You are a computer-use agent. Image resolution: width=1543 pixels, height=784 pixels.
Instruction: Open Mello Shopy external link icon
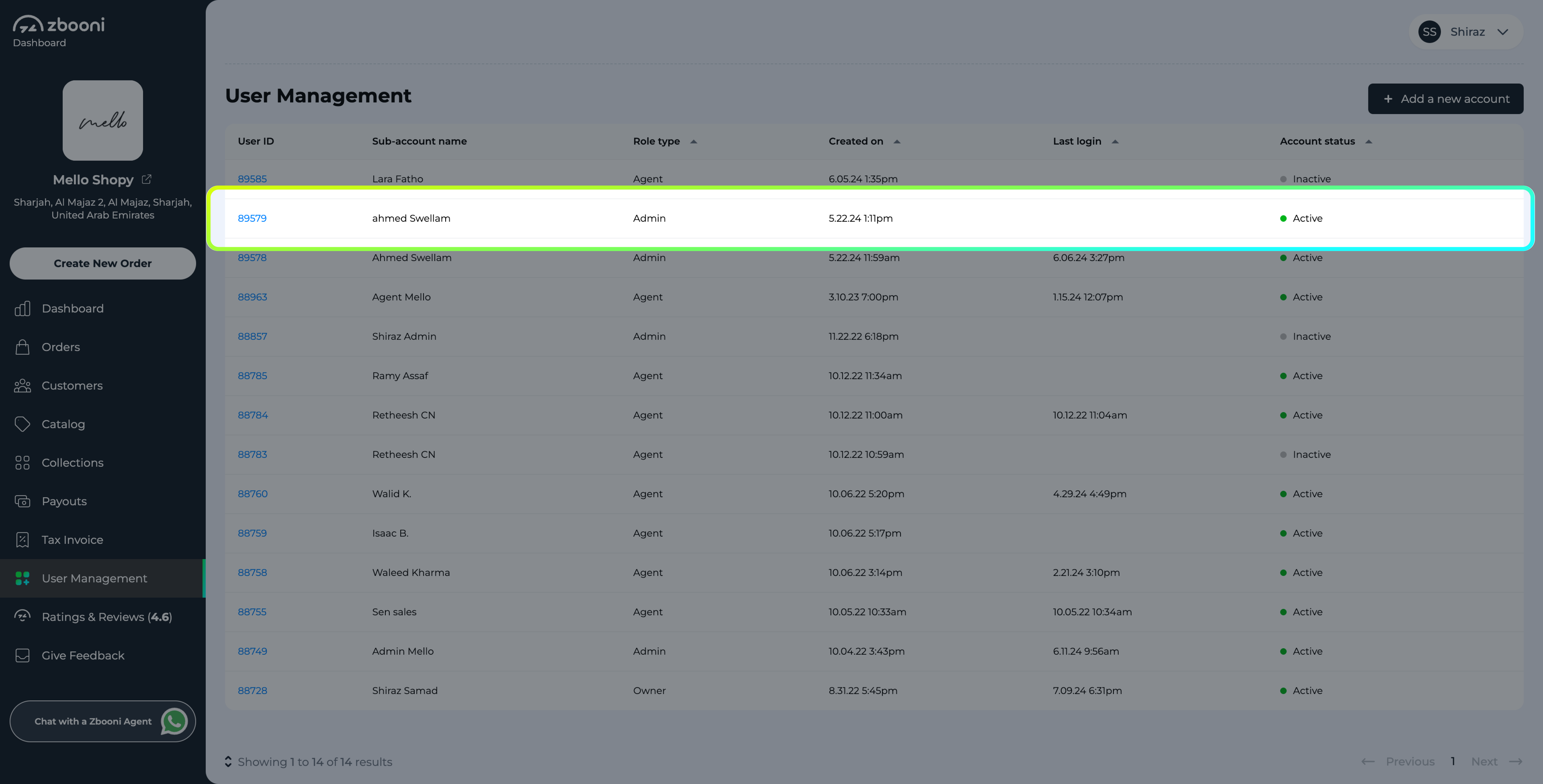pyautogui.click(x=147, y=179)
